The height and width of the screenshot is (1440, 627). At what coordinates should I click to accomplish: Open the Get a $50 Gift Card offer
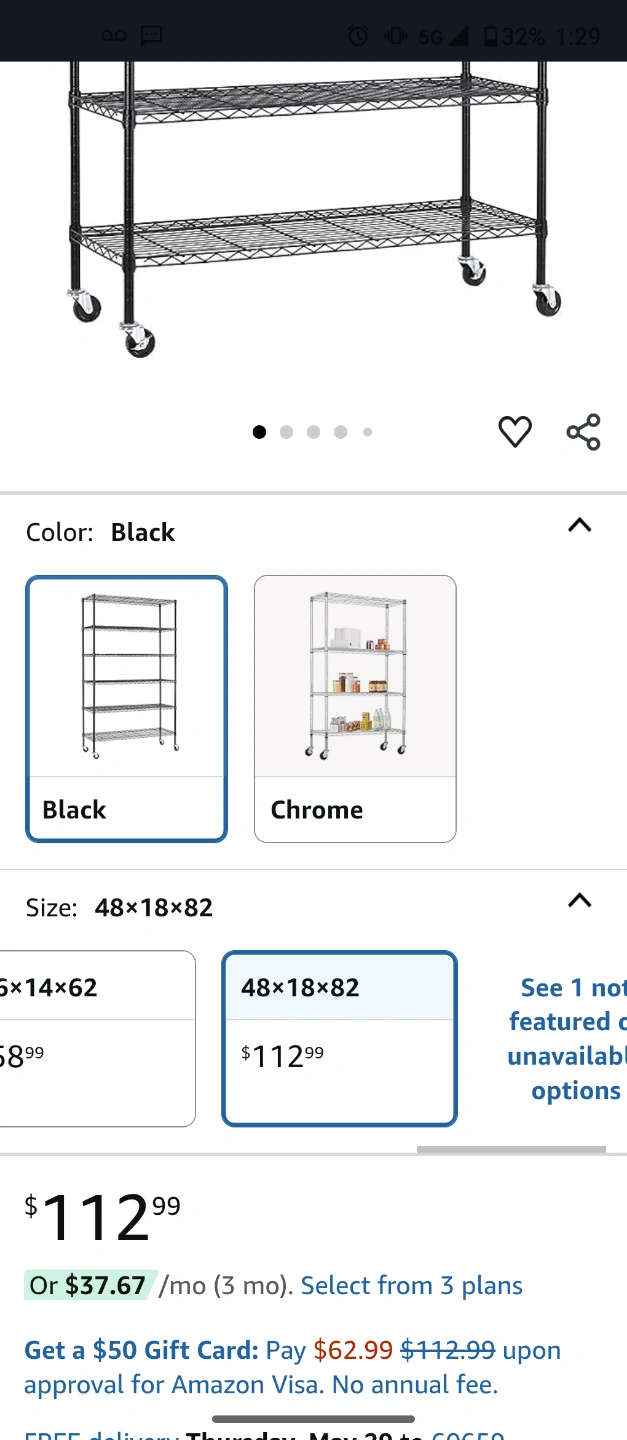click(x=141, y=1351)
